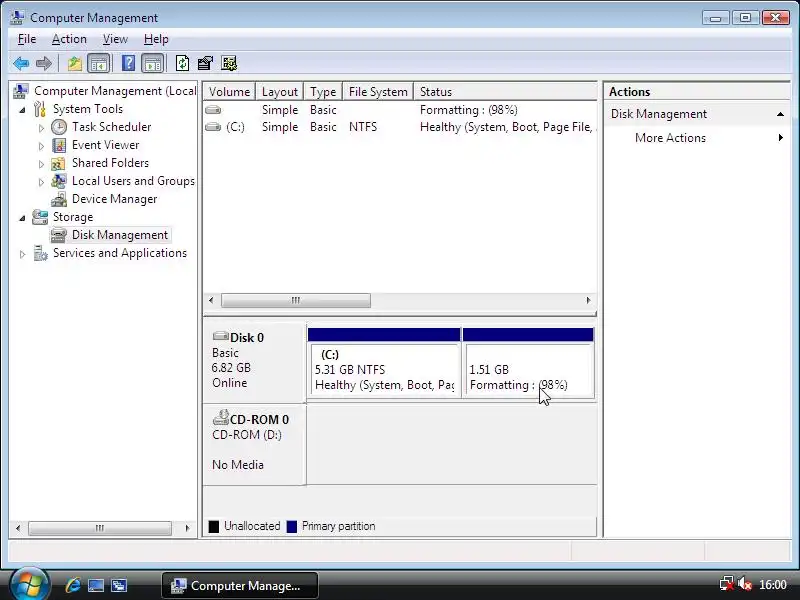Viewport: 800px width, 600px height.
Task: Click the Device Manager icon
Action: pyautogui.click(x=59, y=199)
